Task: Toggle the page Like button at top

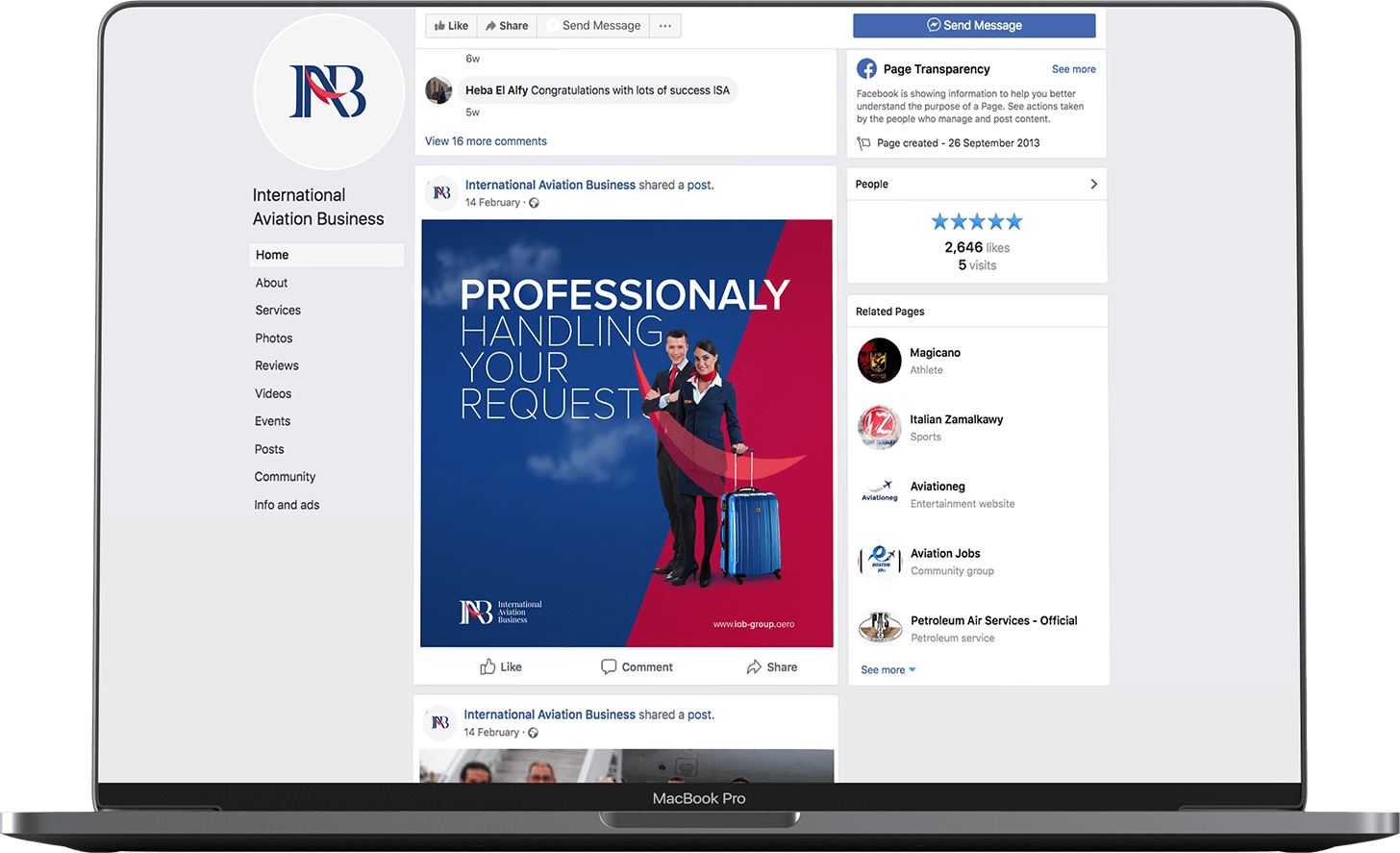Action: pos(451,26)
